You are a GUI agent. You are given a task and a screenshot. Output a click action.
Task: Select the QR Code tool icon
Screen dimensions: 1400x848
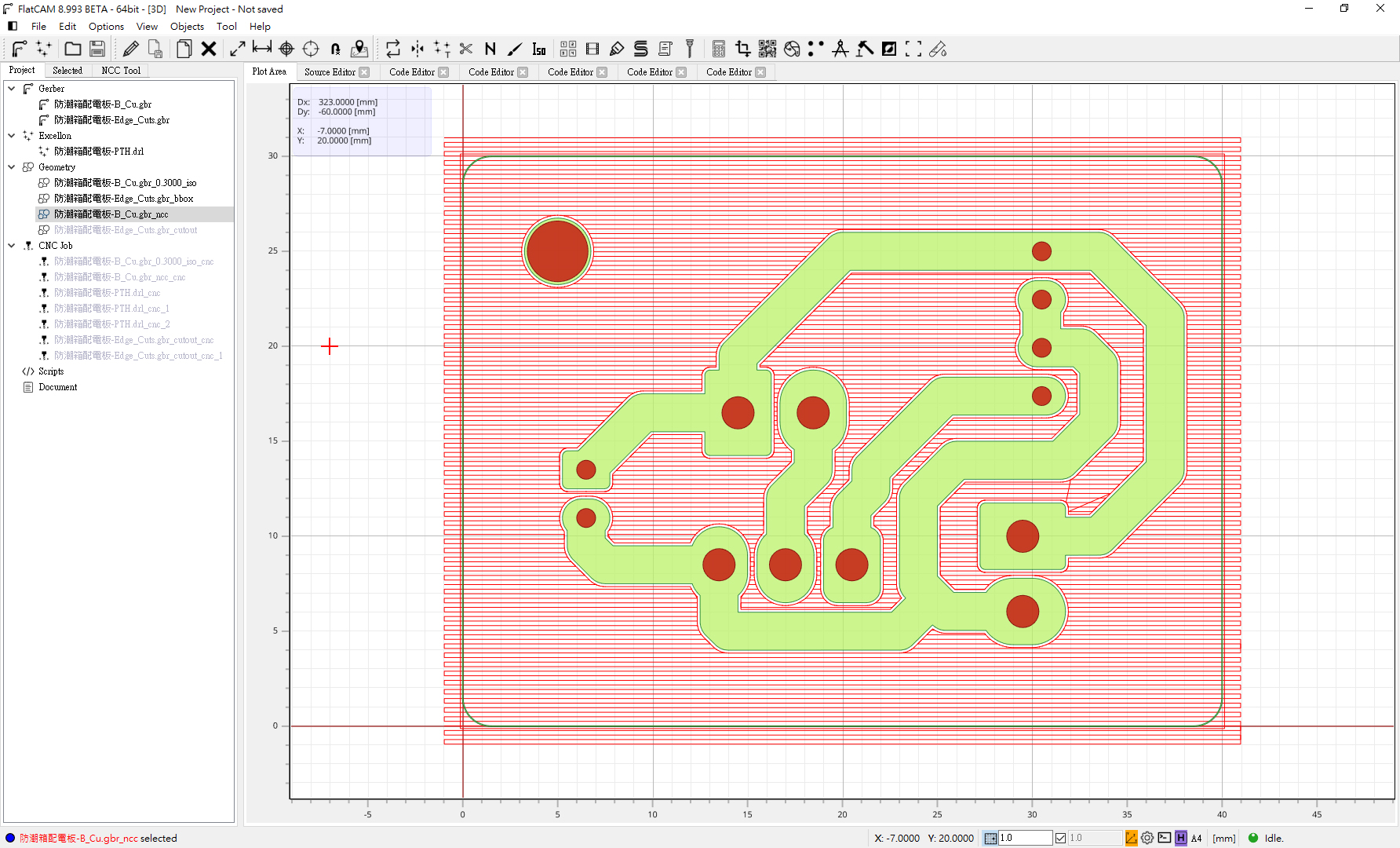pyautogui.click(x=767, y=49)
